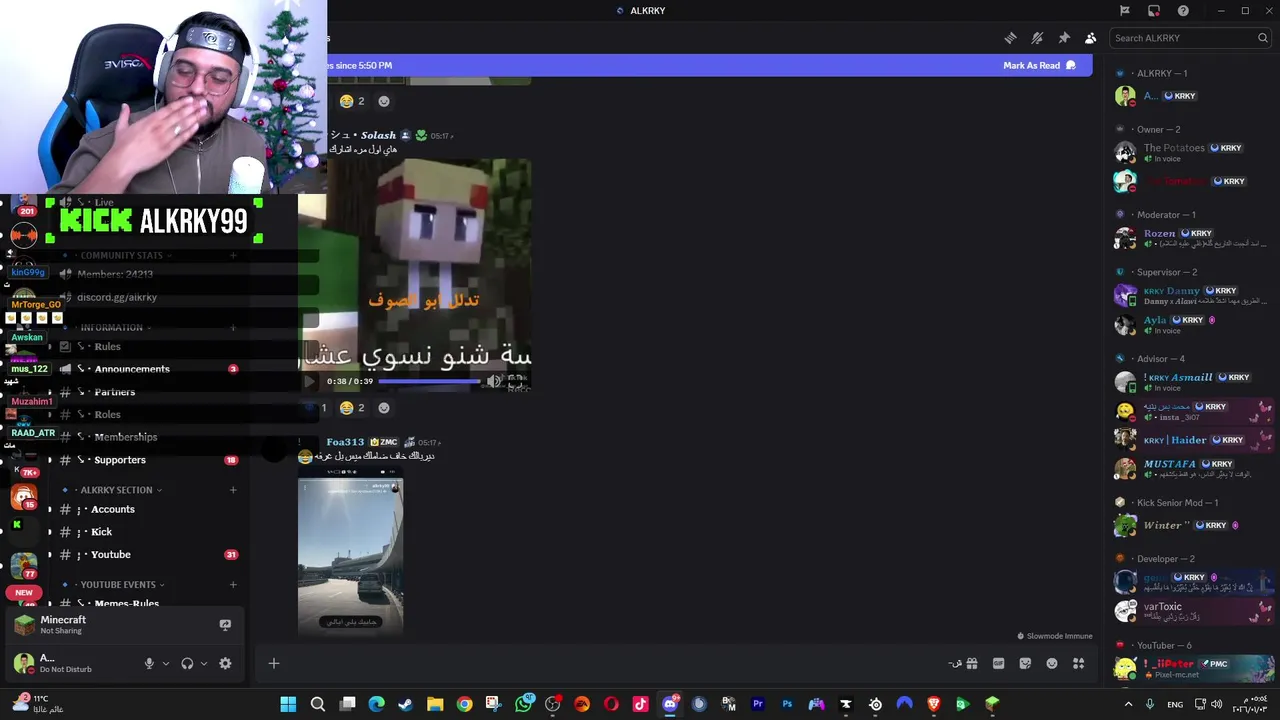Open Solash's user profile name
The height and width of the screenshot is (720, 1280).
click(378, 135)
